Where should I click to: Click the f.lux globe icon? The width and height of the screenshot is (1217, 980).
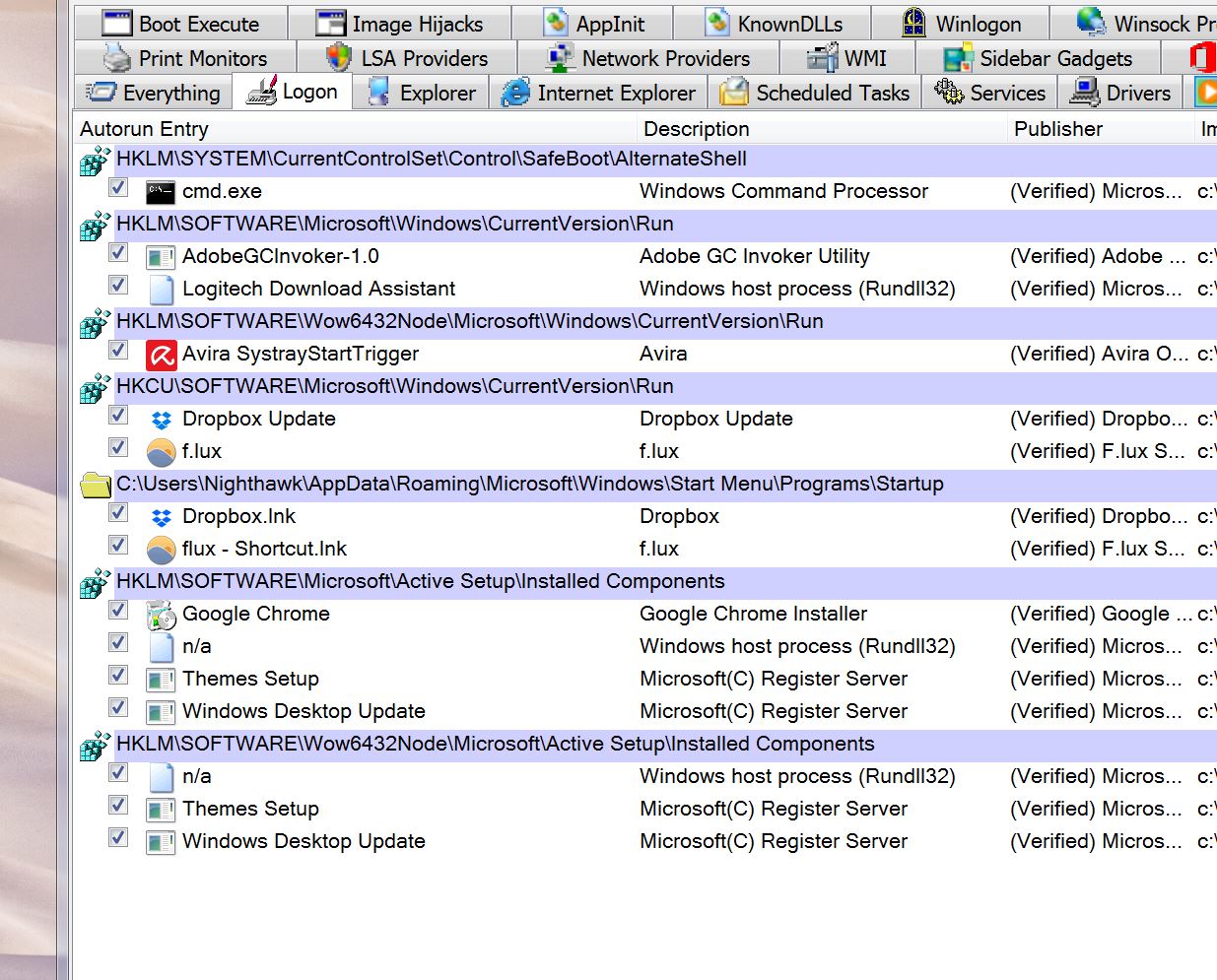point(161,453)
